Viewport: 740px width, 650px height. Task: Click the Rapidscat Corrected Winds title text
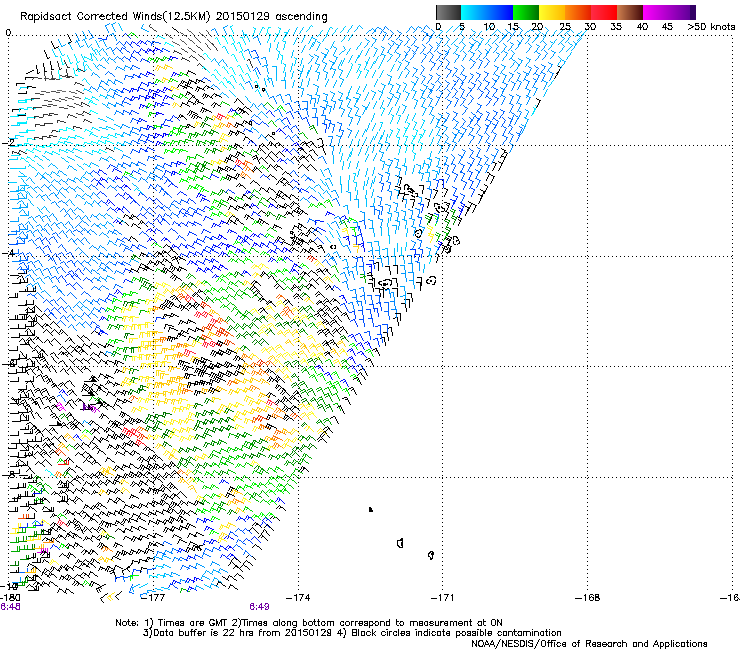[174, 16]
